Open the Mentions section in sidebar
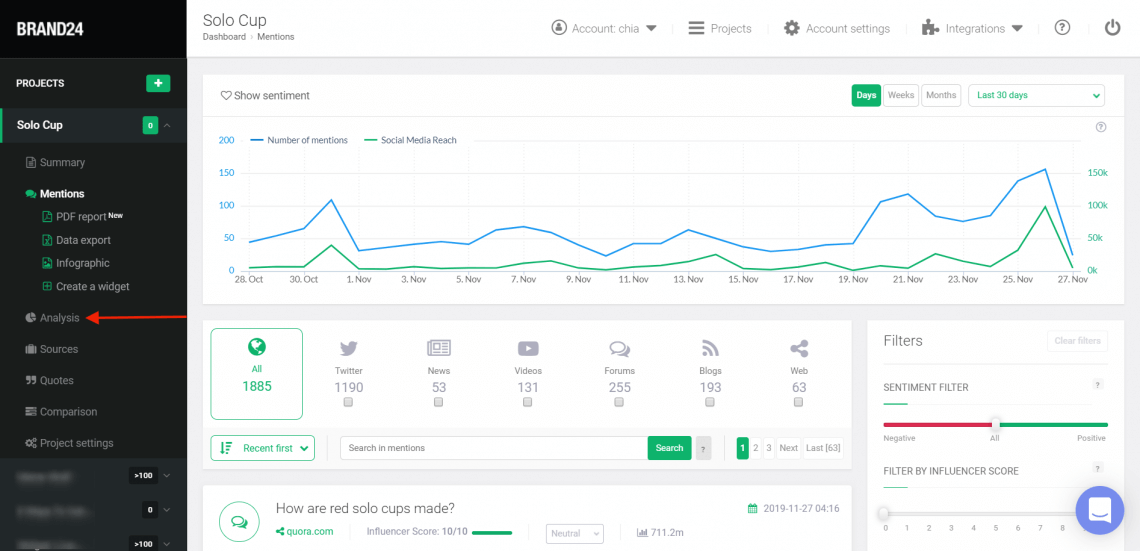The height and width of the screenshot is (551, 1140). [x=55, y=193]
